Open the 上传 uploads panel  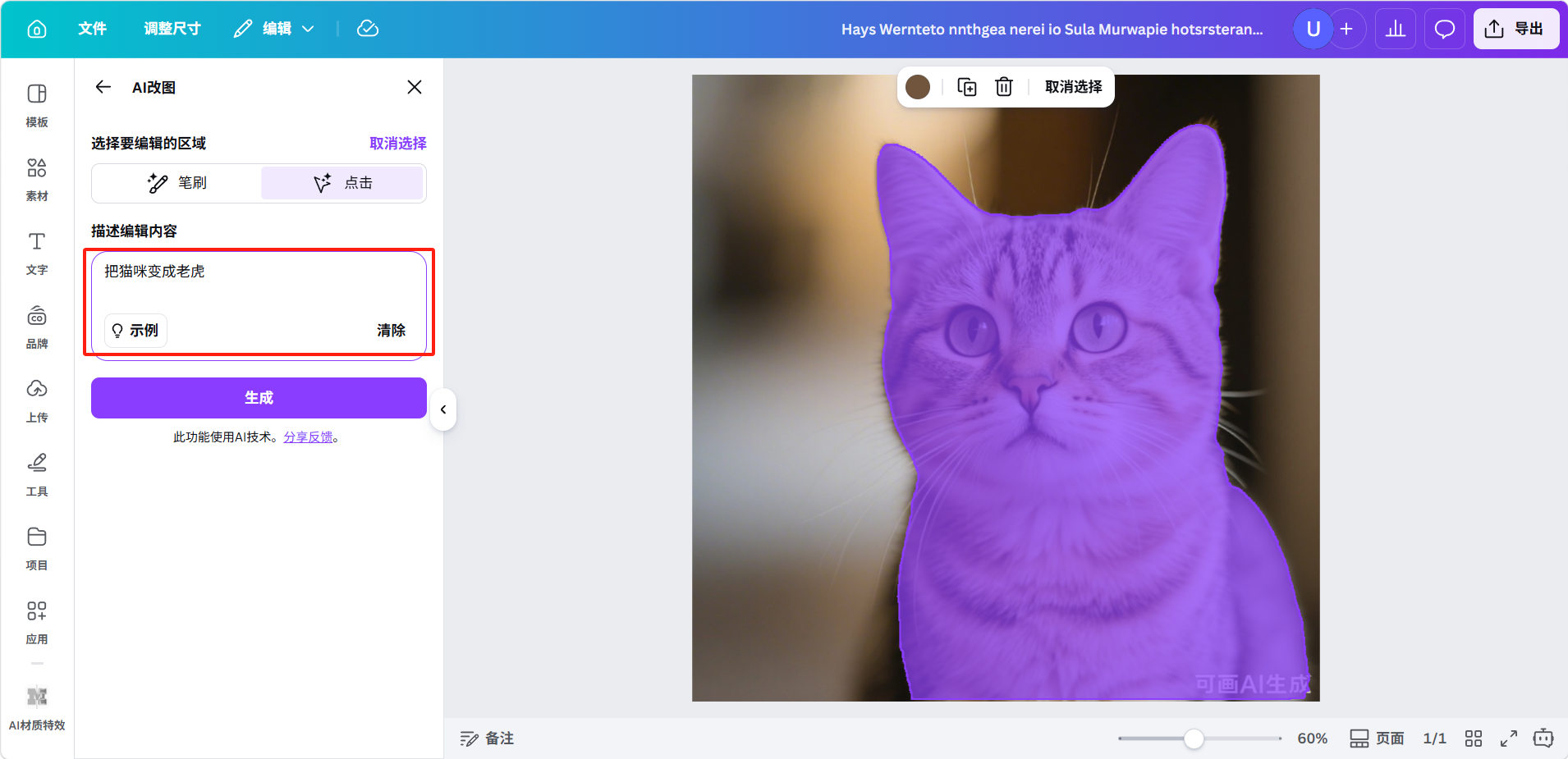(x=37, y=400)
